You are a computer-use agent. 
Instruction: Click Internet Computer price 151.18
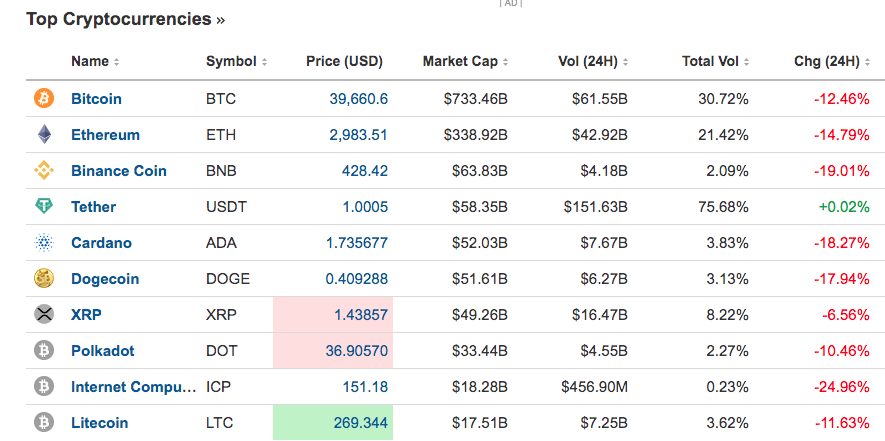[x=365, y=387]
